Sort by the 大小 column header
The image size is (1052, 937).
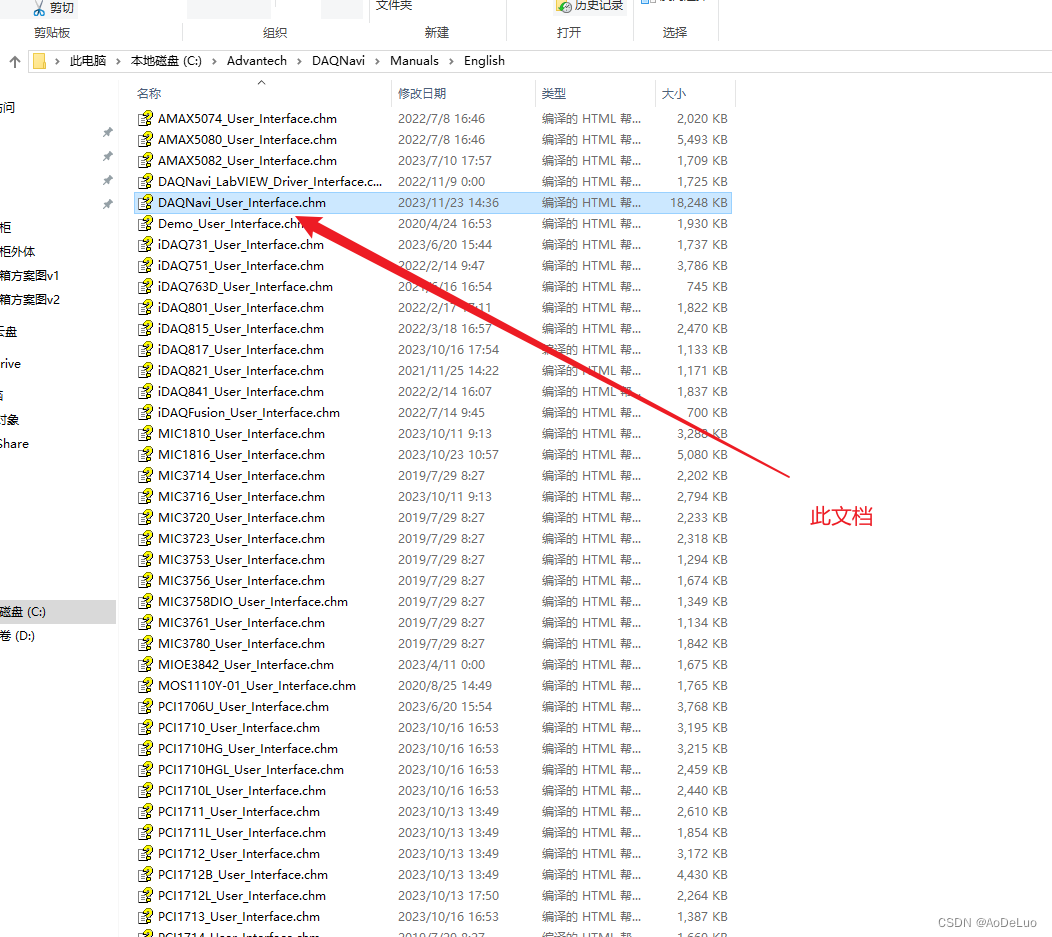click(674, 94)
